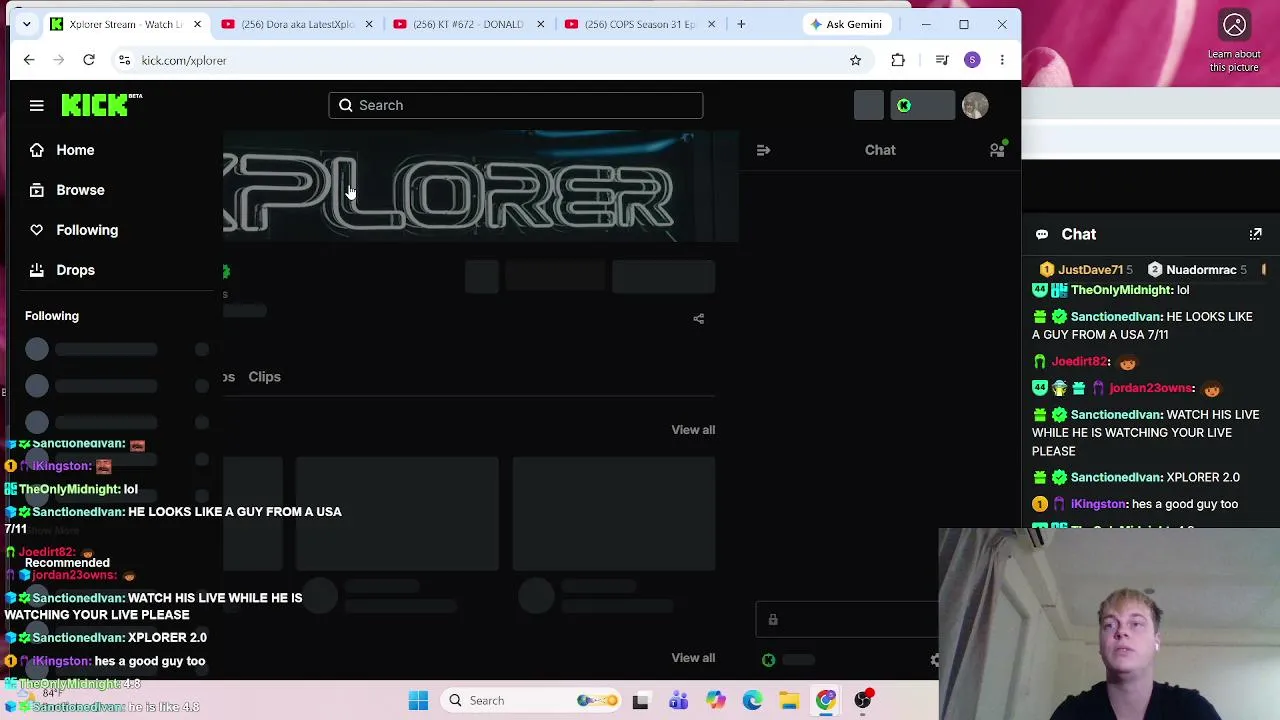View site information for kick.com
This screenshot has height=720, width=1280.
pos(124,60)
